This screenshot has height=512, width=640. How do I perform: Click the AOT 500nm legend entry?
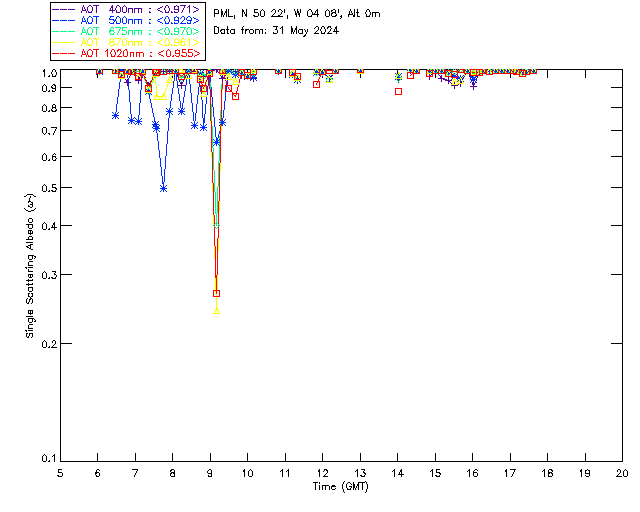(x=127, y=20)
